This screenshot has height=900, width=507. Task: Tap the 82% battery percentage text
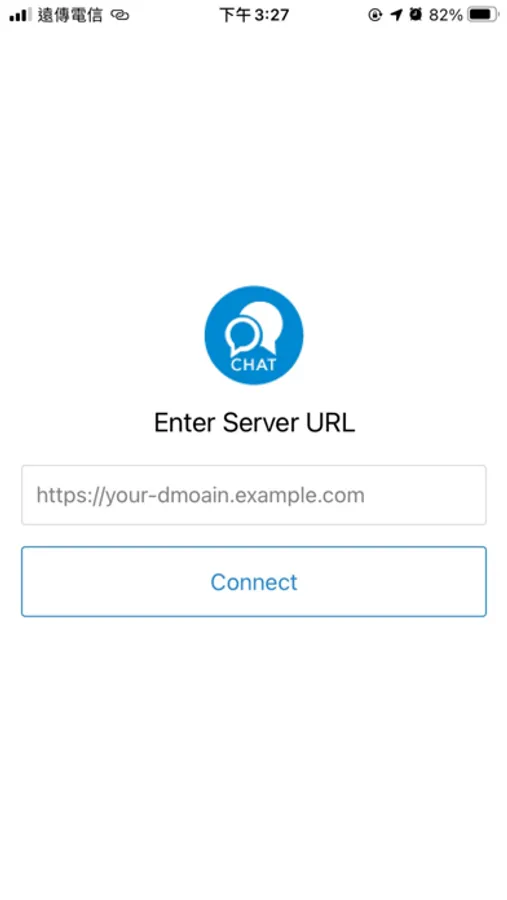click(446, 15)
